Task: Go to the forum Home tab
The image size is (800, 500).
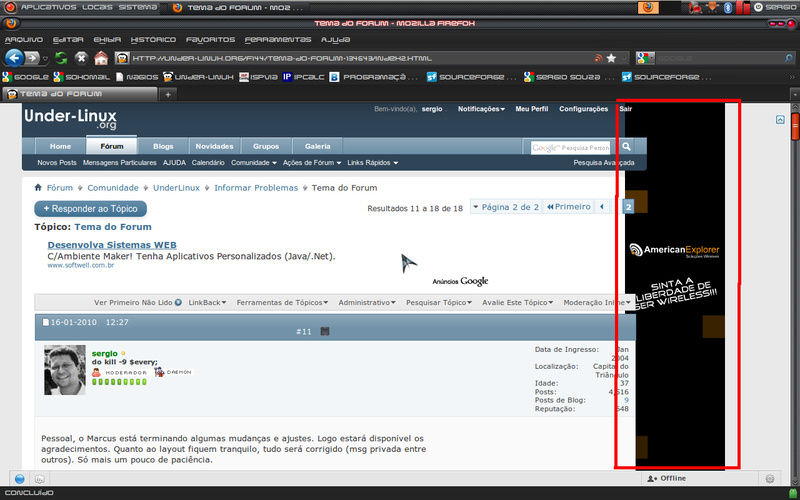Action: 60,146
